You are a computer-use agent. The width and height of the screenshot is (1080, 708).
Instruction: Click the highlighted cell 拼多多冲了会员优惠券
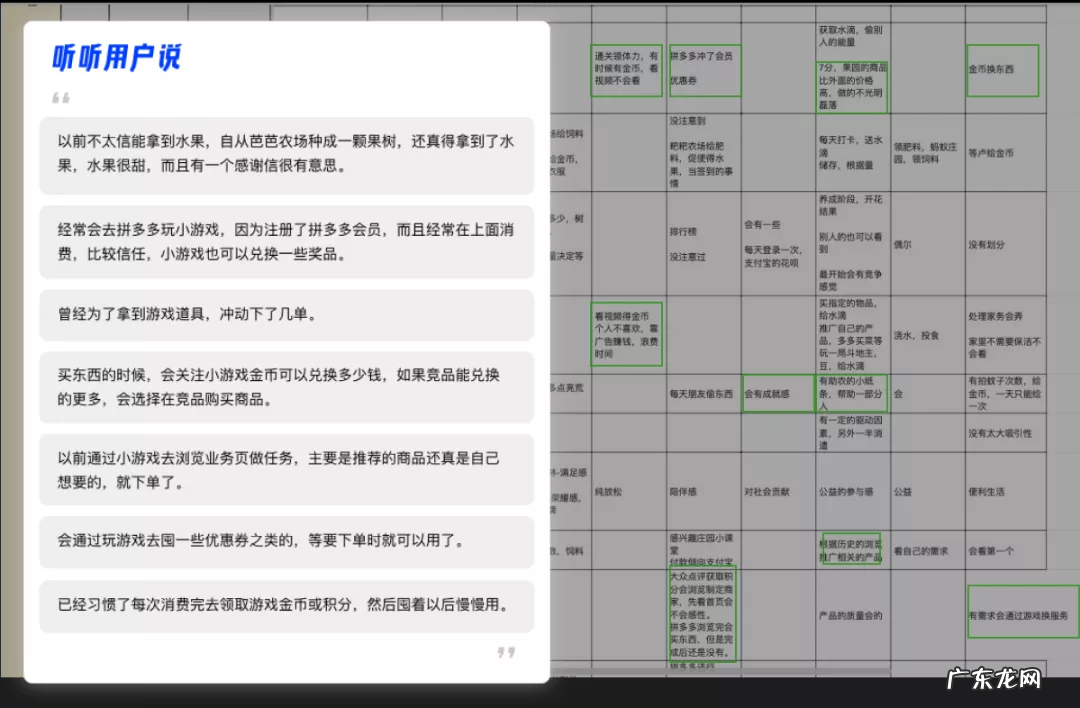705,69
